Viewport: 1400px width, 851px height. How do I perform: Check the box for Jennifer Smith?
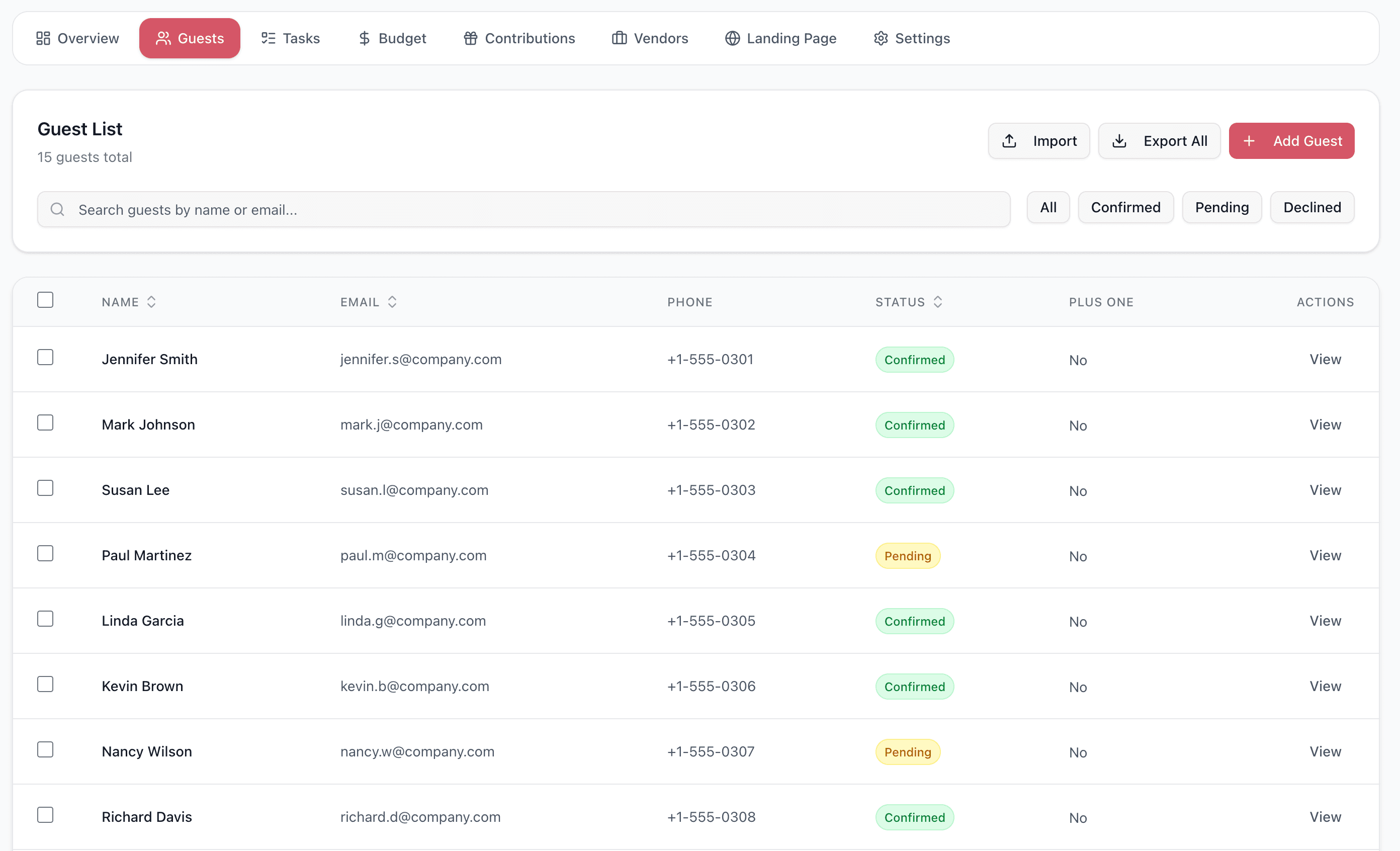(x=45, y=357)
